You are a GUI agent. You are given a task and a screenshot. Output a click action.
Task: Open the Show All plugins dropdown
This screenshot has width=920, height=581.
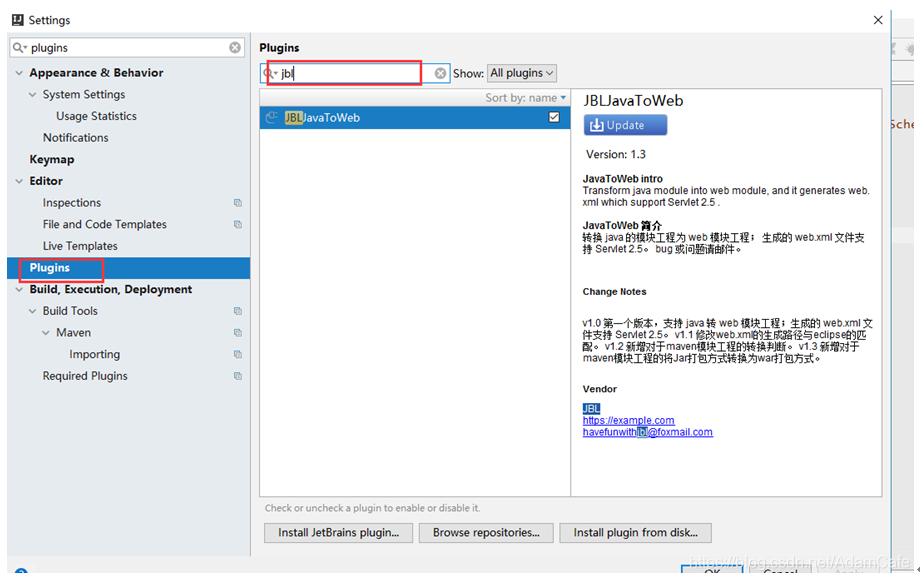click(x=522, y=73)
